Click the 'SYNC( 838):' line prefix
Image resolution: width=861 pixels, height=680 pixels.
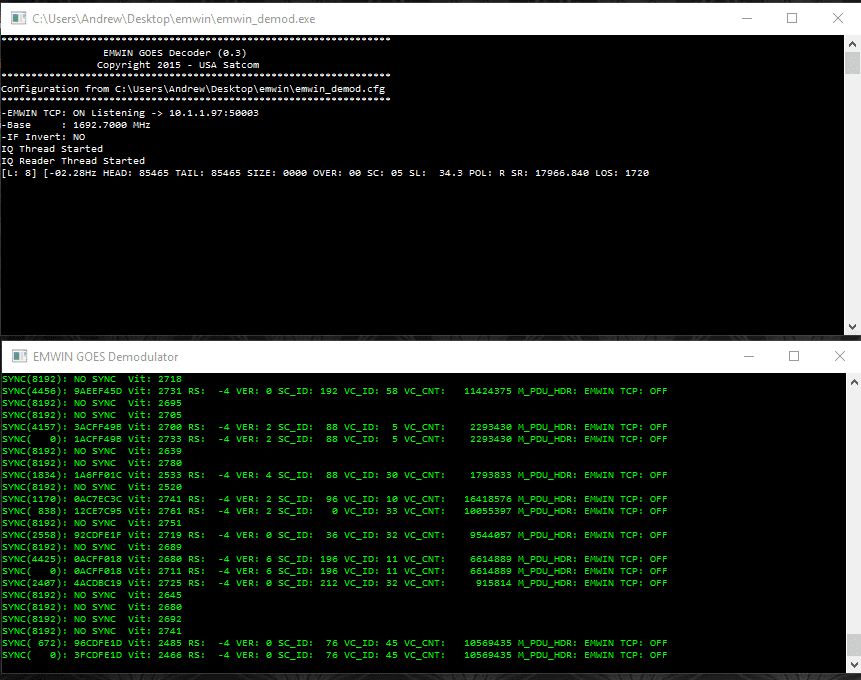pyautogui.click(x=35, y=511)
